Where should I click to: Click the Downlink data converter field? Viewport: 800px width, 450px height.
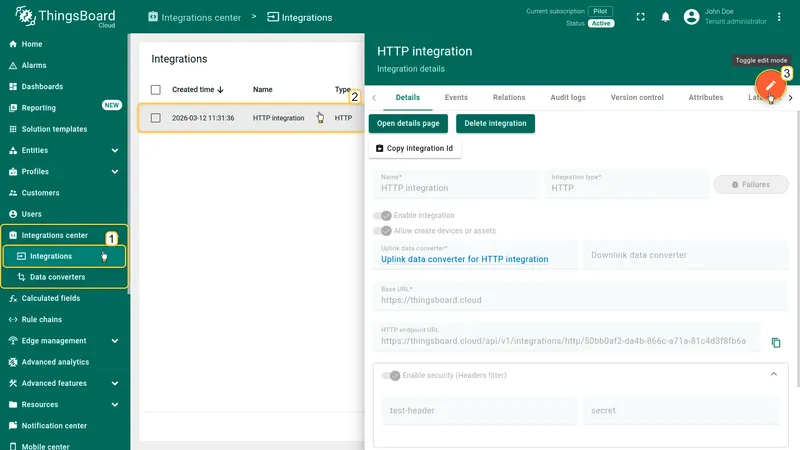(686, 255)
